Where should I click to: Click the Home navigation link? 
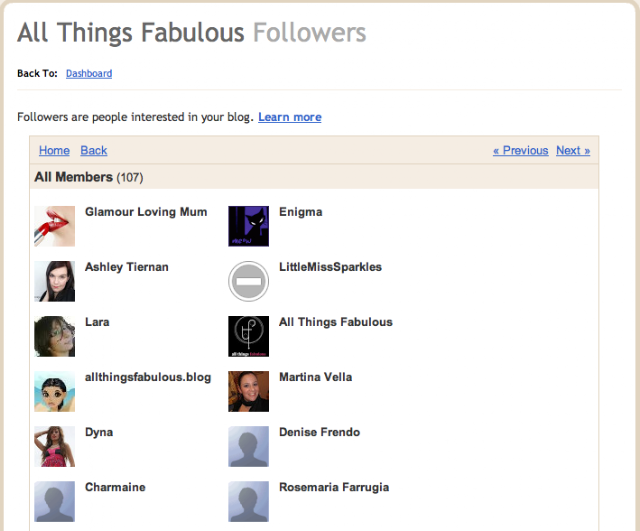point(54,151)
